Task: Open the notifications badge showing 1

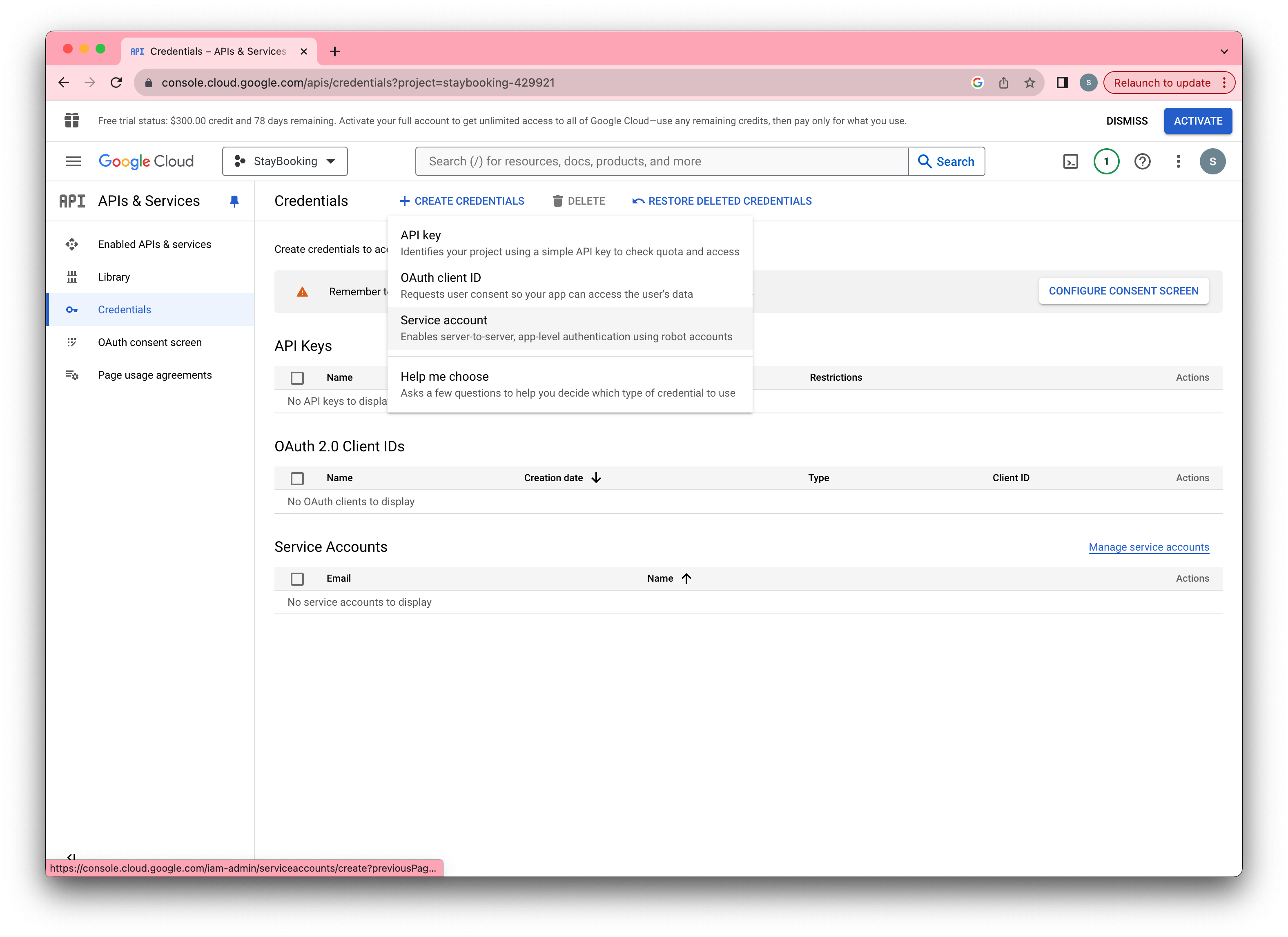Action: (1106, 162)
